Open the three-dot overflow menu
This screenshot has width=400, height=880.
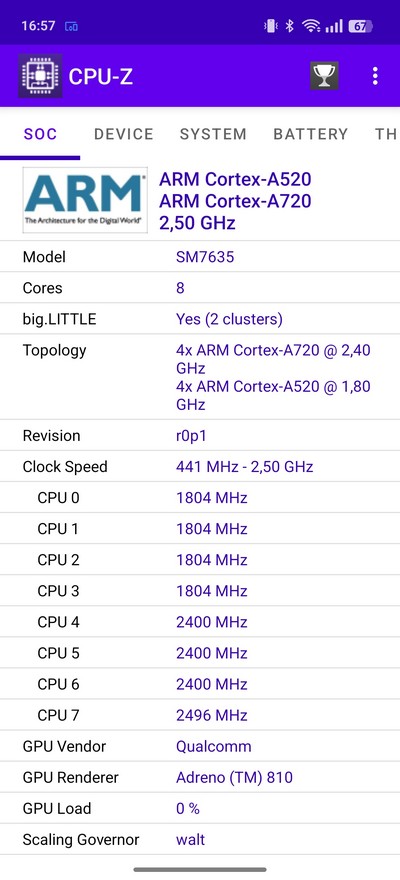[375, 76]
